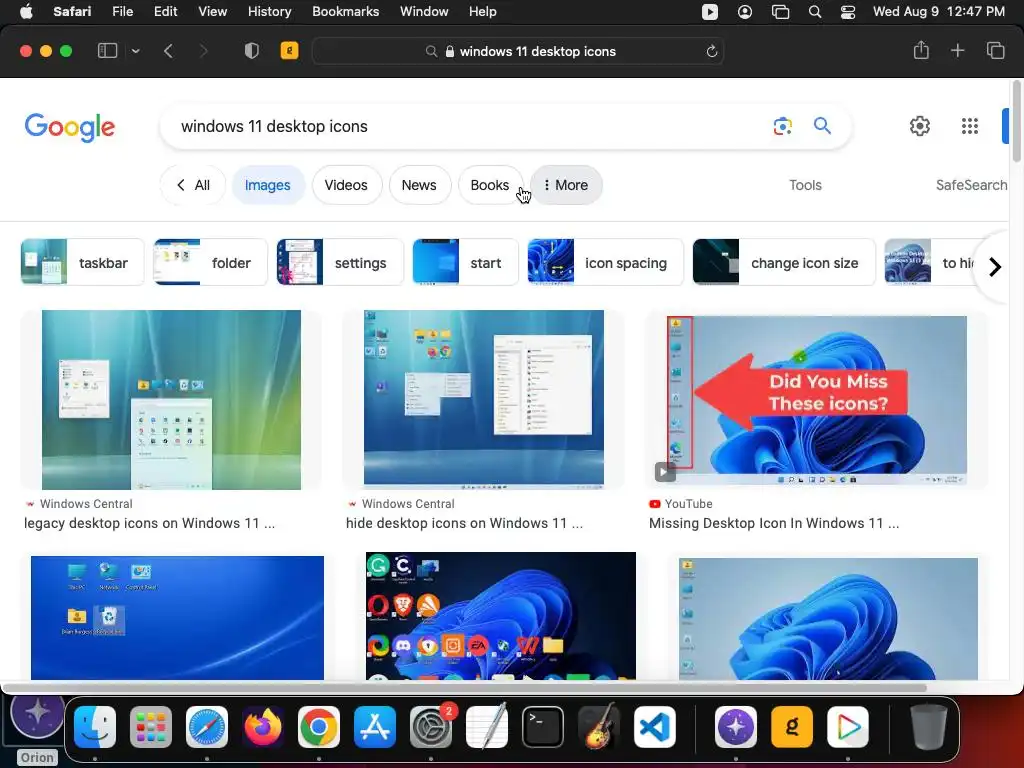Expand the More search categories menu
Viewport: 1024px width, 768px height.
566,185
